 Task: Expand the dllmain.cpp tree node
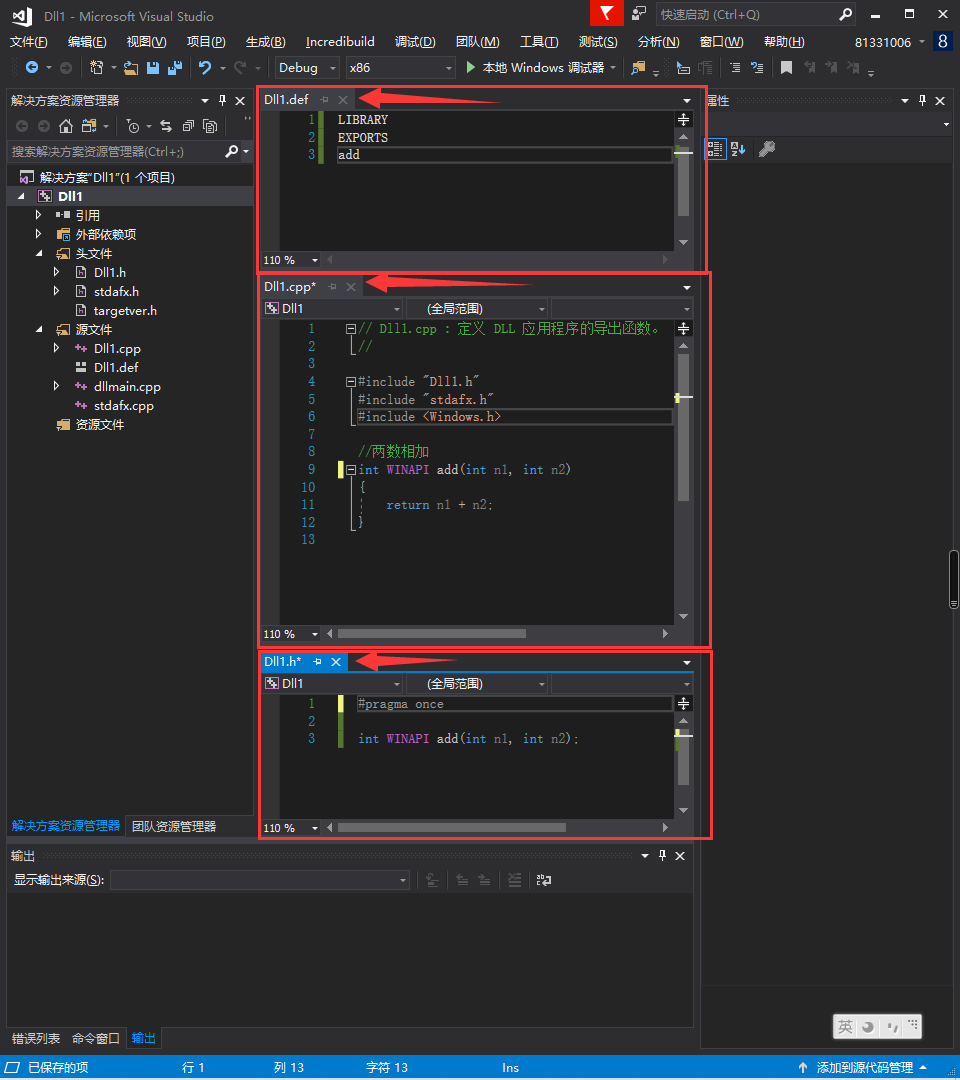coord(56,386)
